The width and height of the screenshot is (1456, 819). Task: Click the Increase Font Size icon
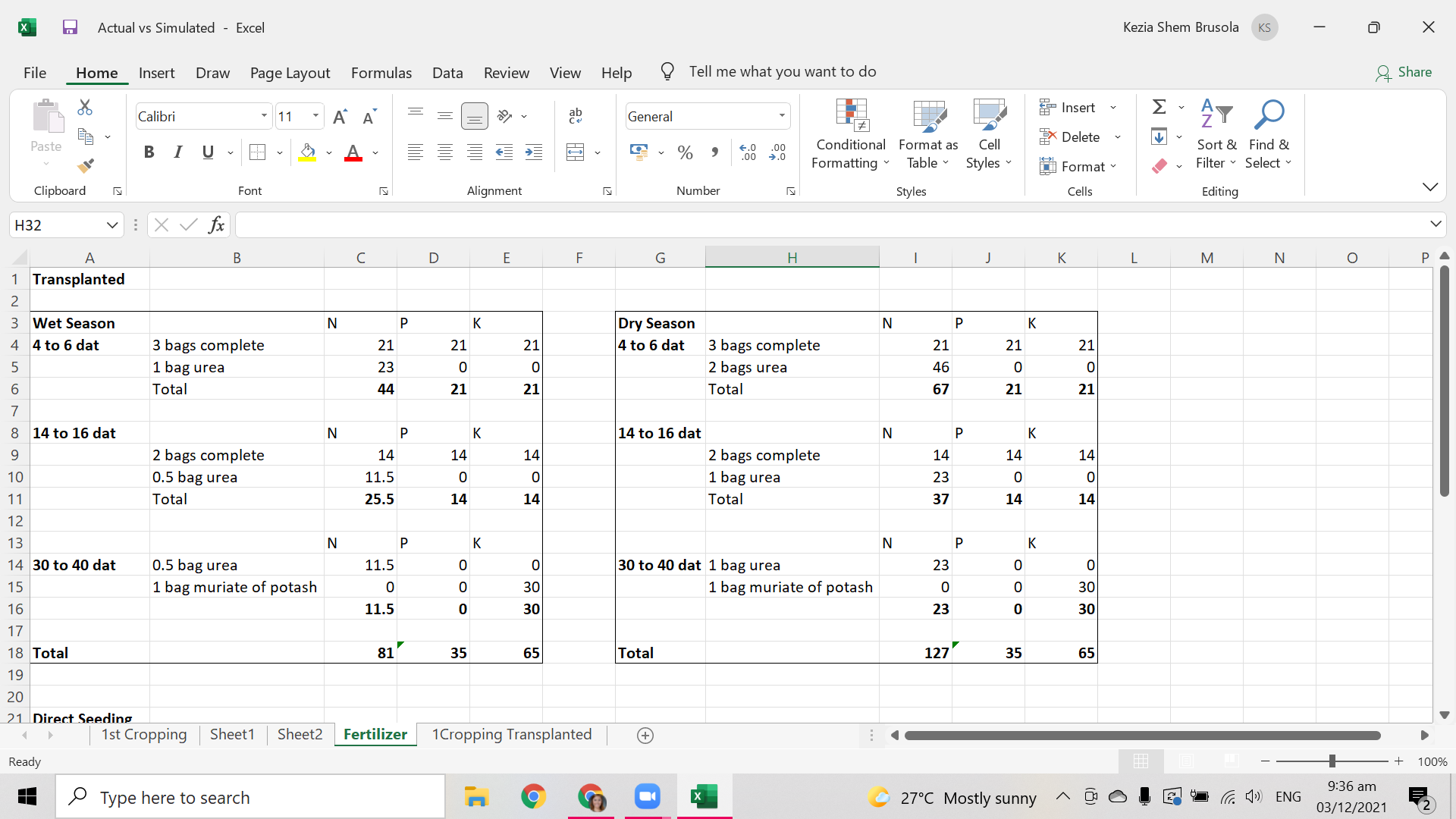pos(340,116)
